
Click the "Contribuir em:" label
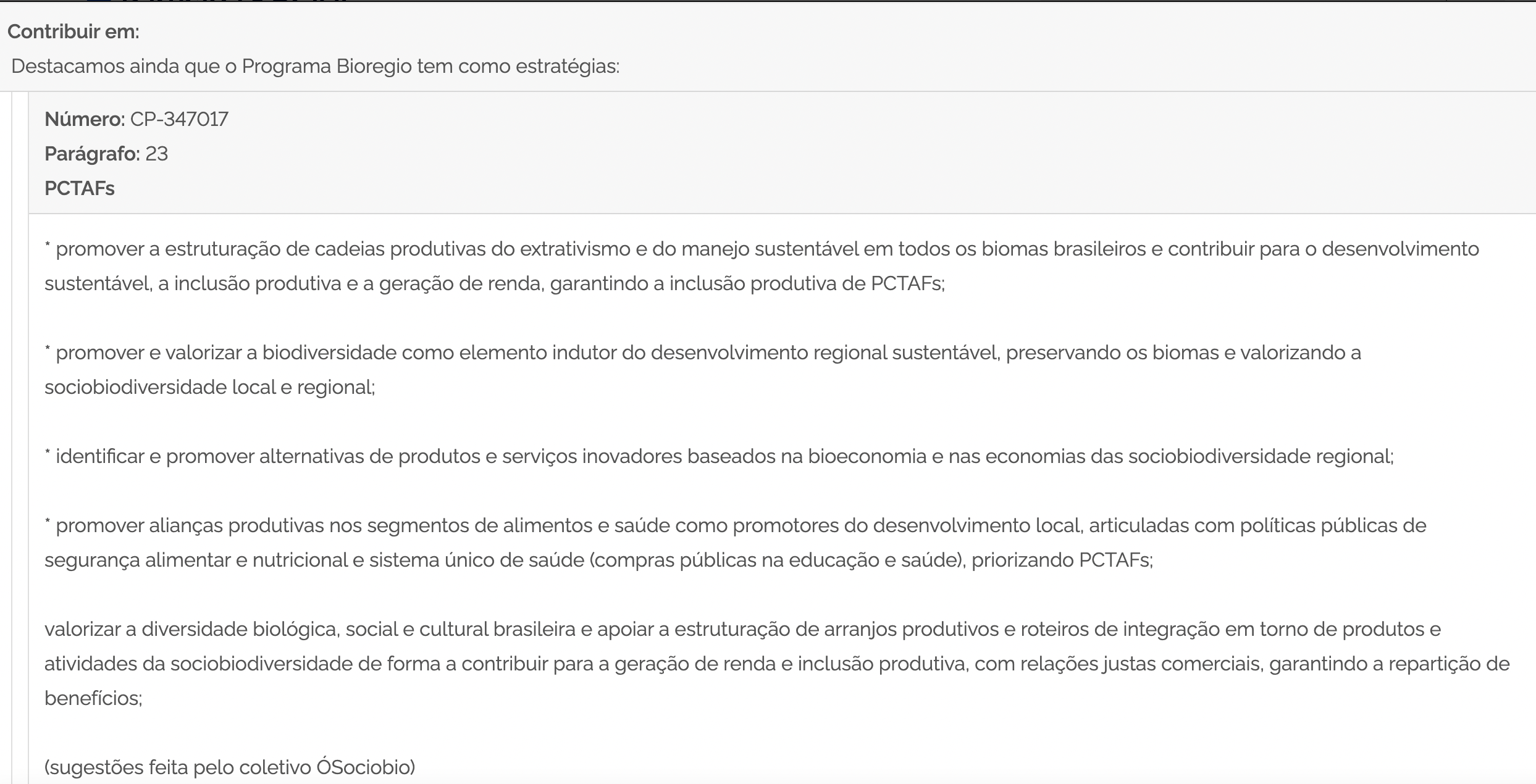[73, 31]
